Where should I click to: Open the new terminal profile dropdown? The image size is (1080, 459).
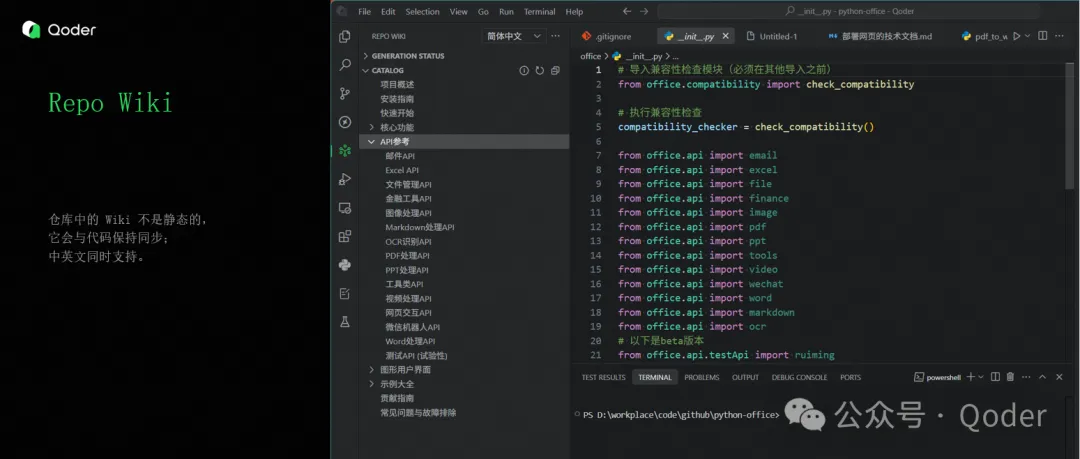coord(981,377)
